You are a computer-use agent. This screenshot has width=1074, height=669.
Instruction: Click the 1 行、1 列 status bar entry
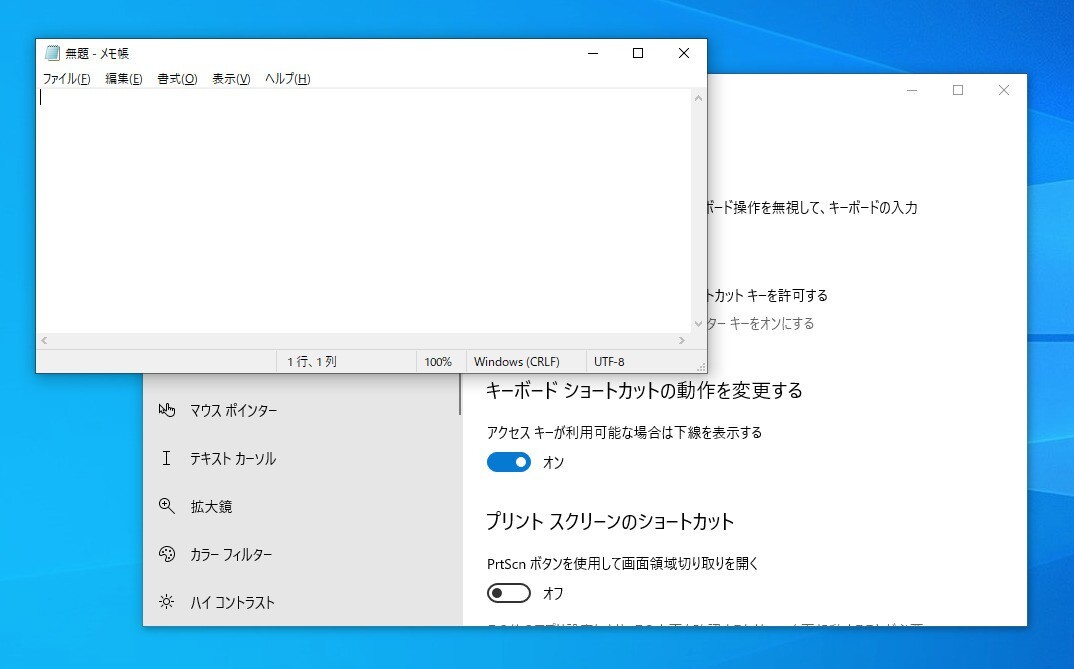(x=312, y=362)
